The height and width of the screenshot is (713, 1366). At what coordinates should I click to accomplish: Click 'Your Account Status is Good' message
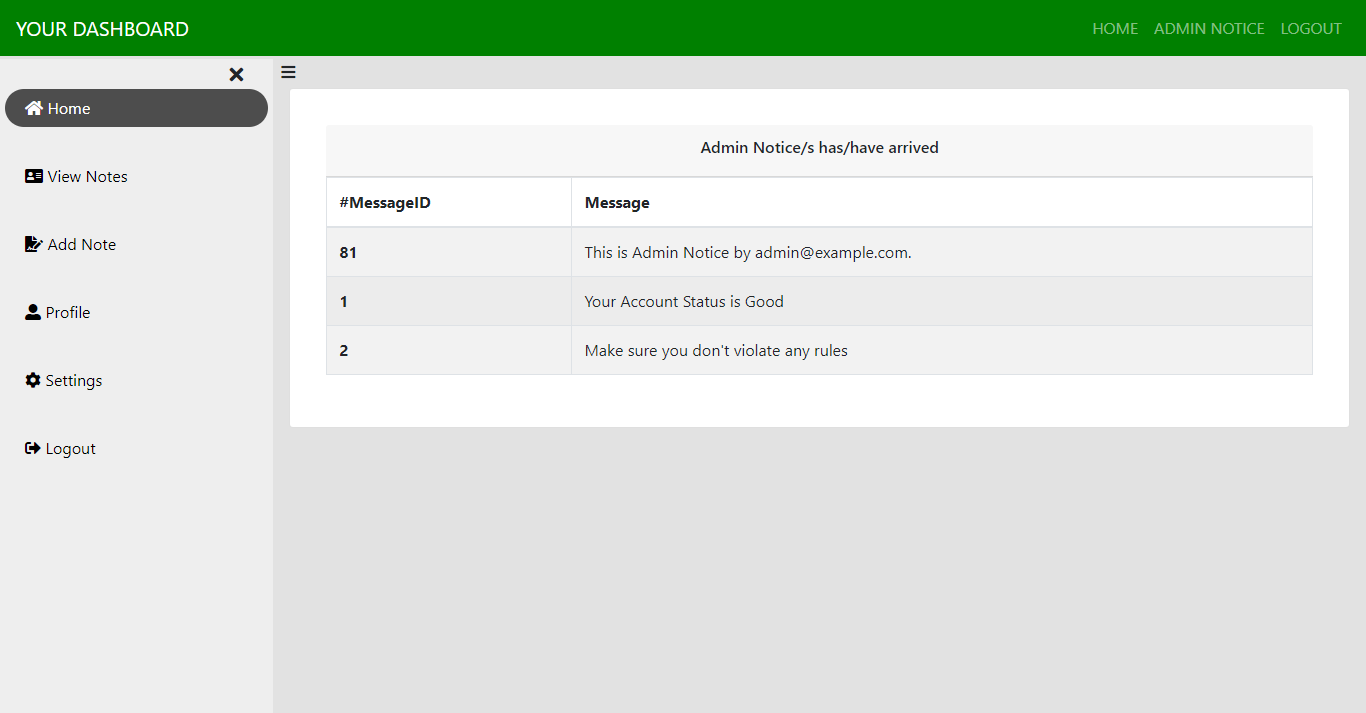point(684,301)
